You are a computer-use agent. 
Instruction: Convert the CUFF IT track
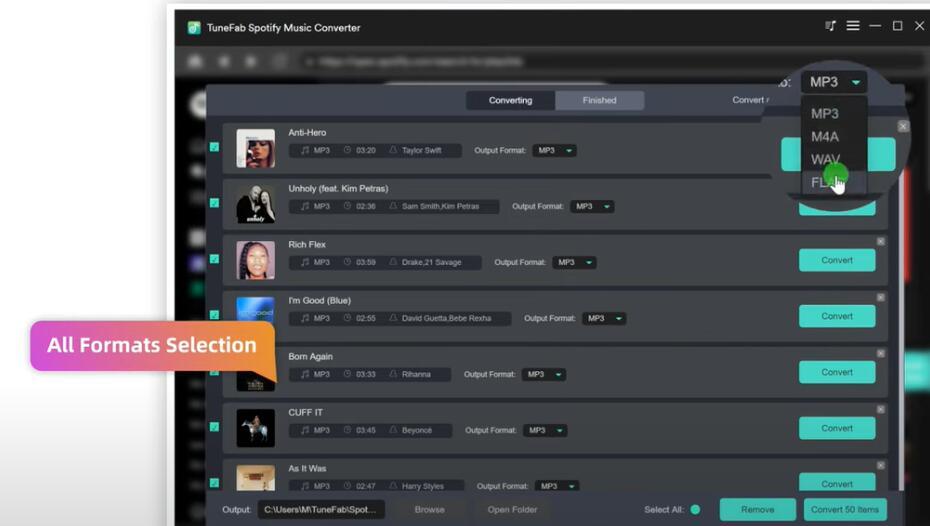click(837, 428)
